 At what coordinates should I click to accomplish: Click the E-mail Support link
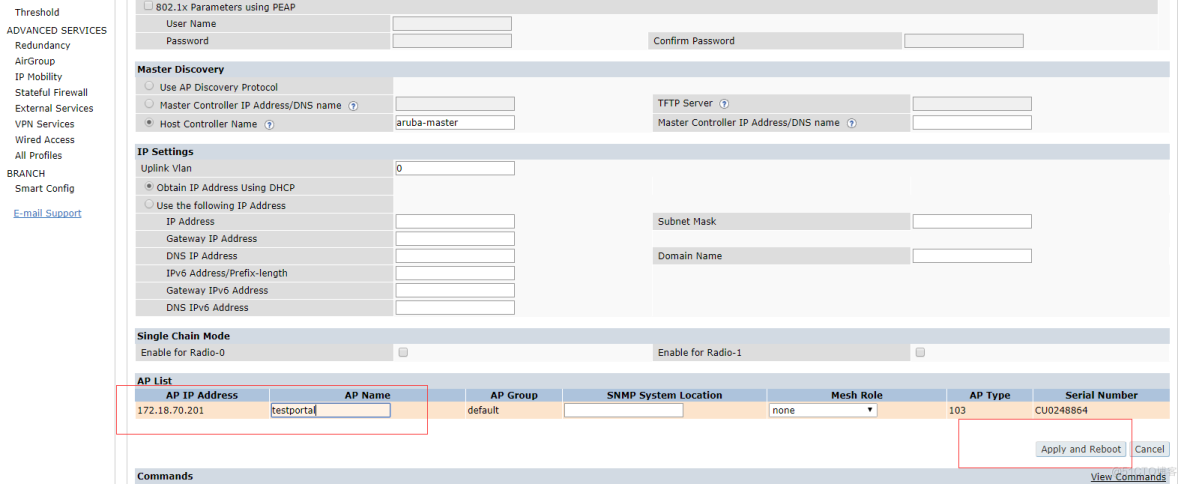pos(48,214)
